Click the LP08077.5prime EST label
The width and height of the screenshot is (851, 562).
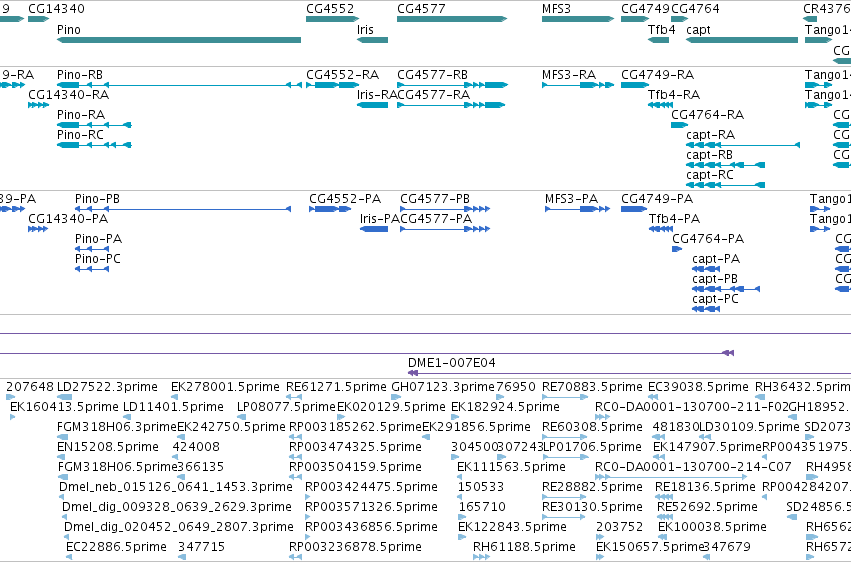tap(287, 407)
